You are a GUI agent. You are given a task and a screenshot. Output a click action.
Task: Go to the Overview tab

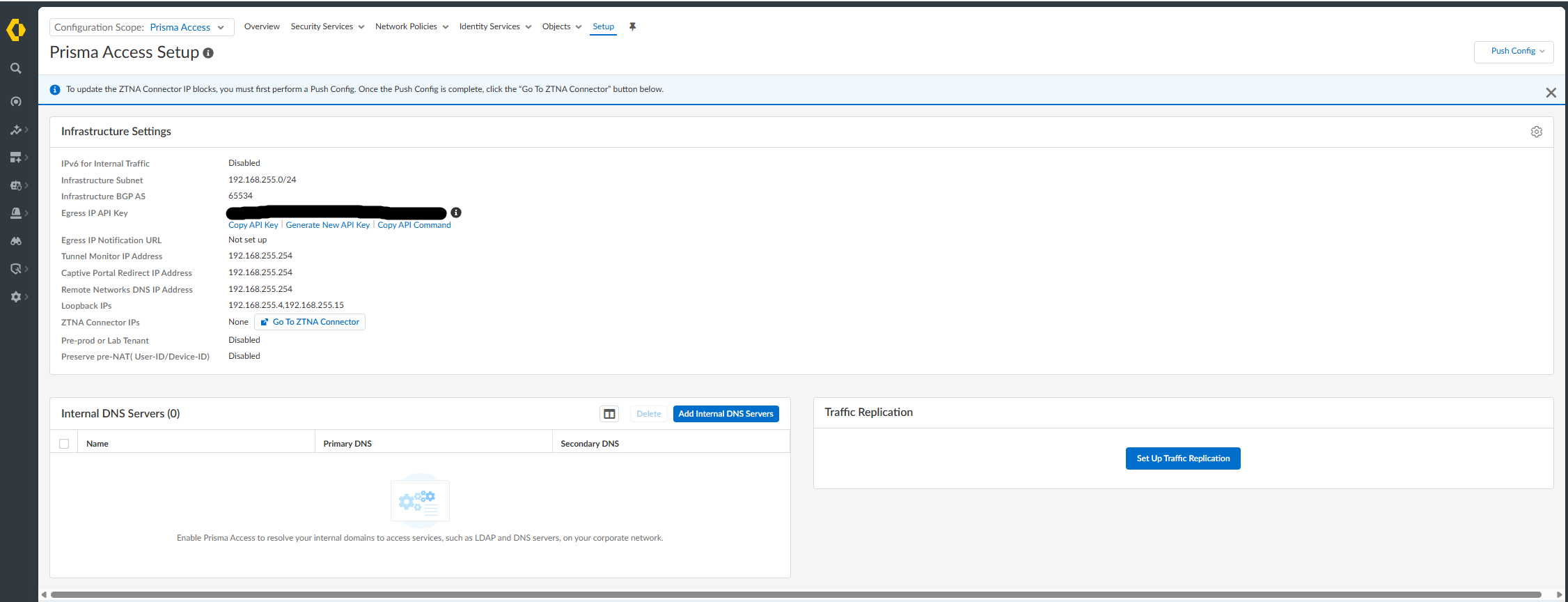(262, 26)
